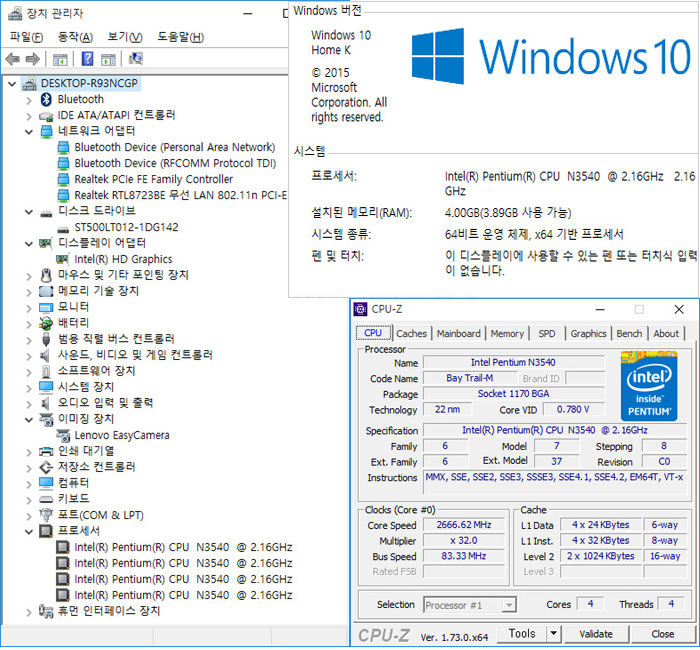Click the CPU-Z application icon in title bar
700x650 pixels.
(360, 310)
